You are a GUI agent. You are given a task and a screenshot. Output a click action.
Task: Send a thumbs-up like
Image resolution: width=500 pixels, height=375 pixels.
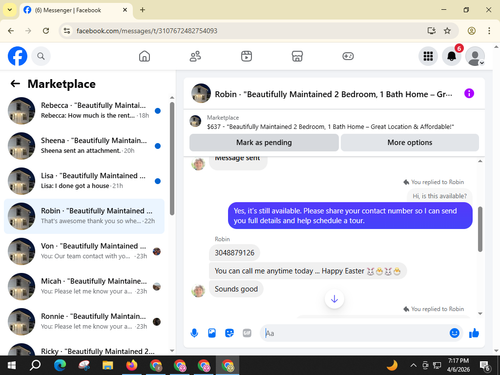(x=474, y=333)
